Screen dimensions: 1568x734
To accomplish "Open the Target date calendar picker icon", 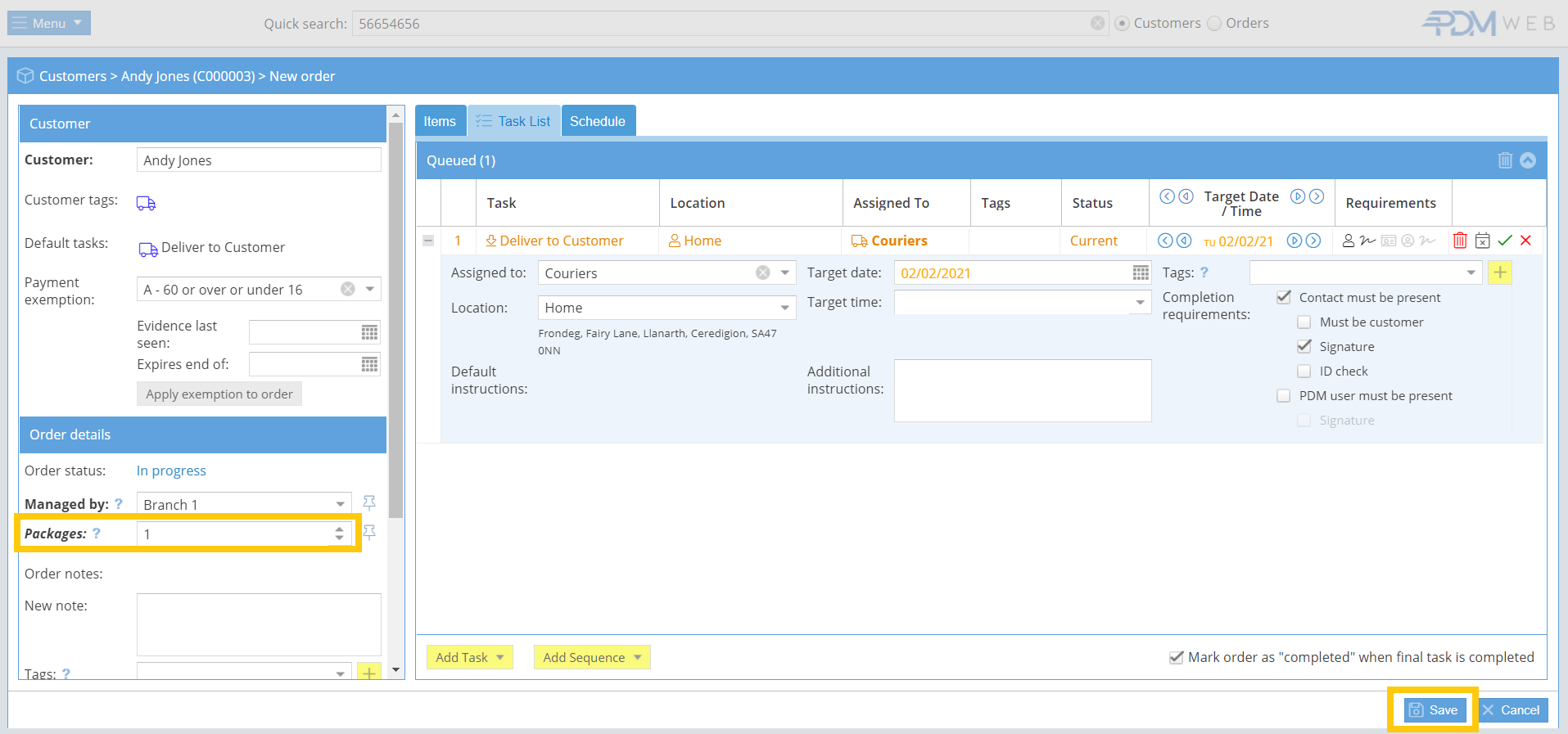I will point(1140,273).
